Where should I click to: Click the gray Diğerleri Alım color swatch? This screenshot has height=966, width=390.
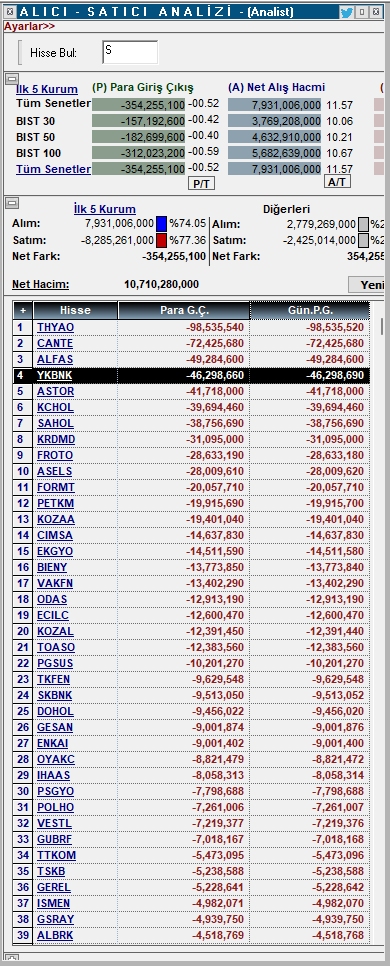click(364, 224)
